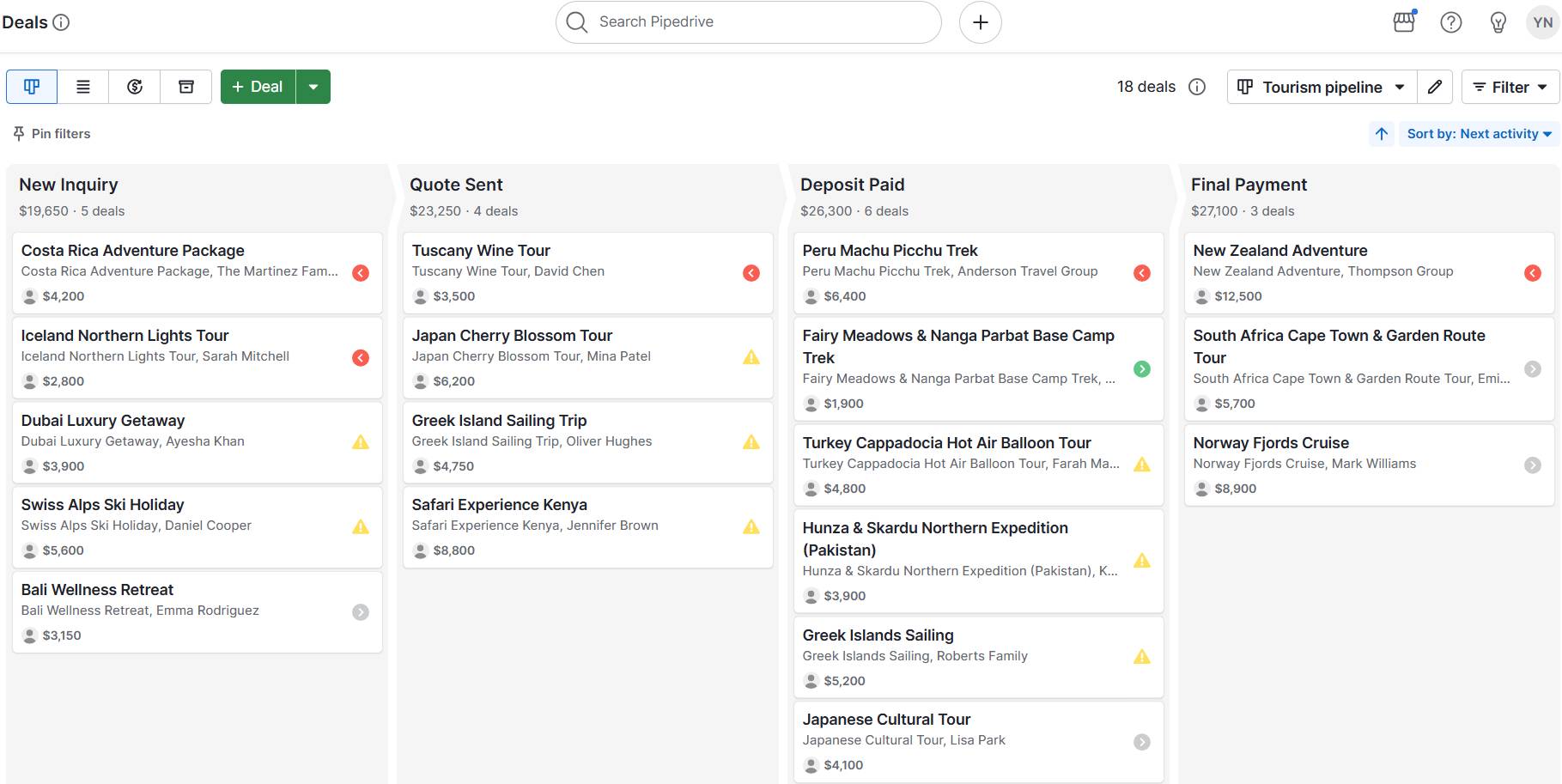Viewport: 1562px width, 784px height.
Task: Click the info icon beside Deals heading
Action: pyautogui.click(x=60, y=22)
